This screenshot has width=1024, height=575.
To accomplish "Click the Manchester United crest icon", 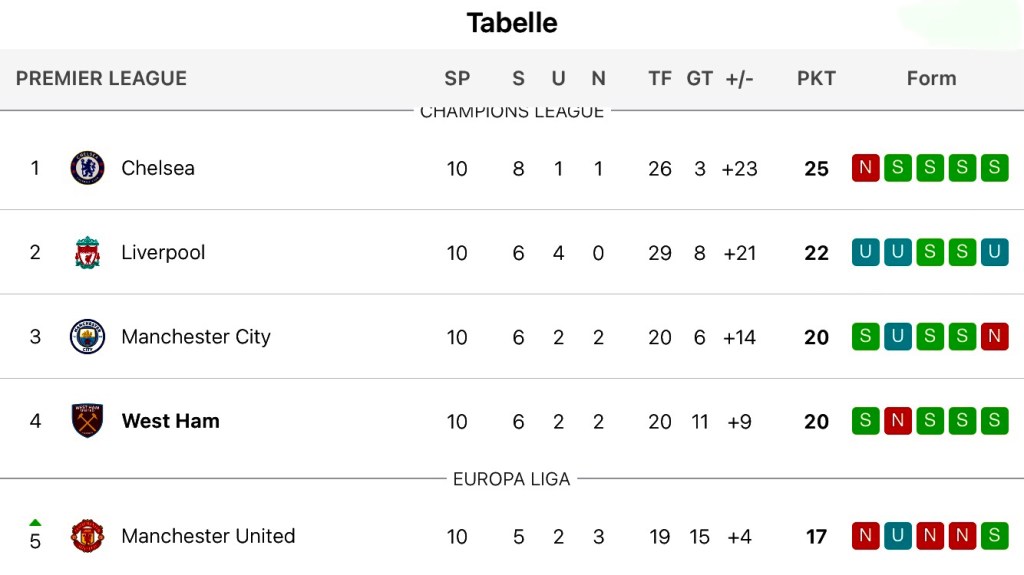I will click(x=88, y=536).
